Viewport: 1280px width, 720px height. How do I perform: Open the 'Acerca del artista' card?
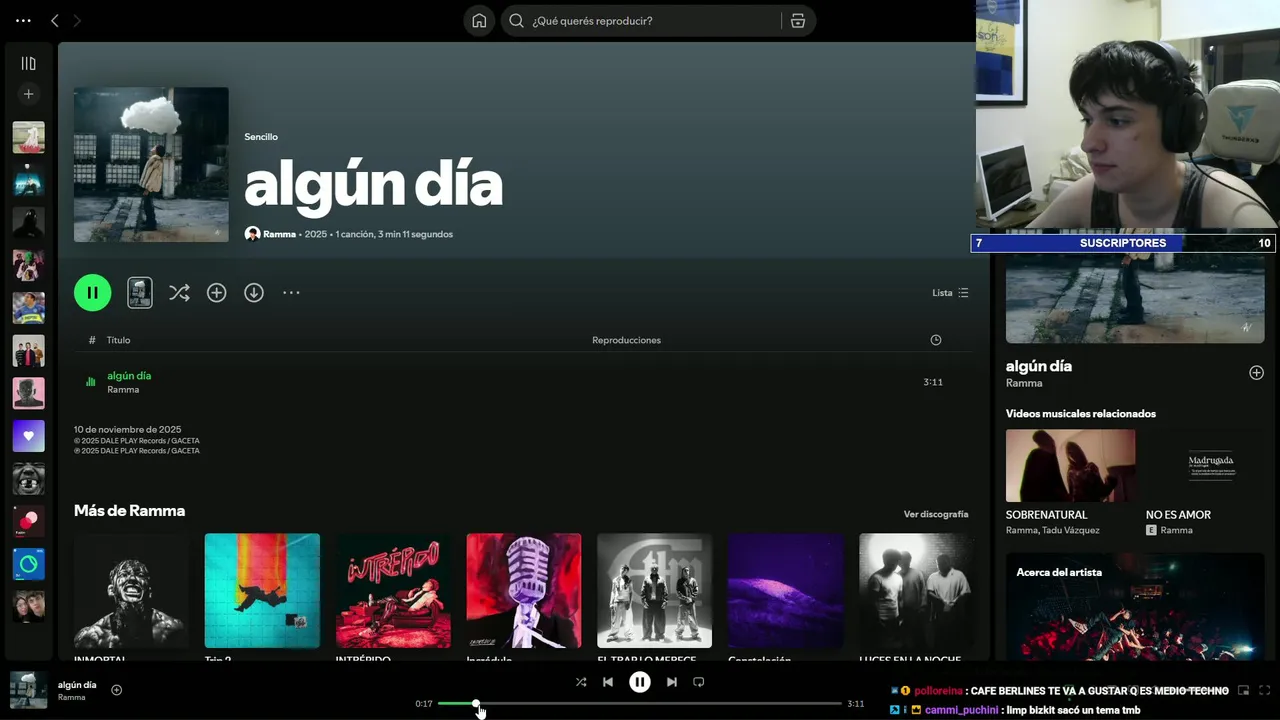tap(1135, 606)
